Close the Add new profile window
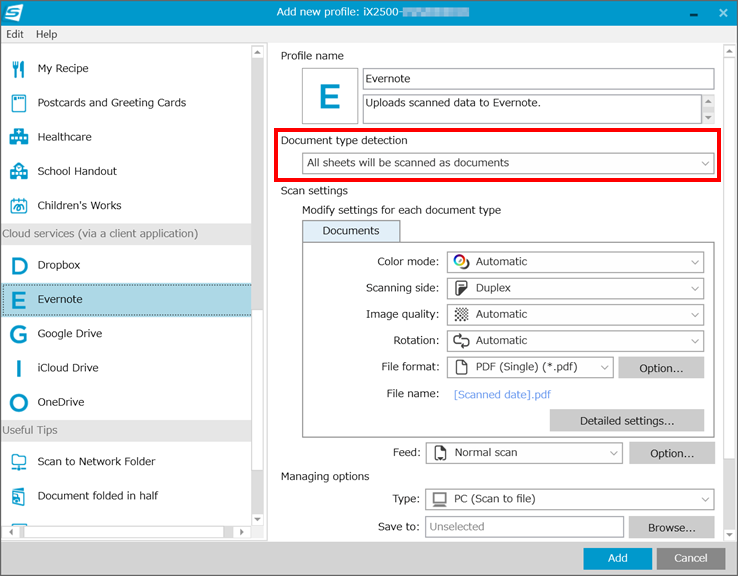The height and width of the screenshot is (576, 738). (723, 13)
